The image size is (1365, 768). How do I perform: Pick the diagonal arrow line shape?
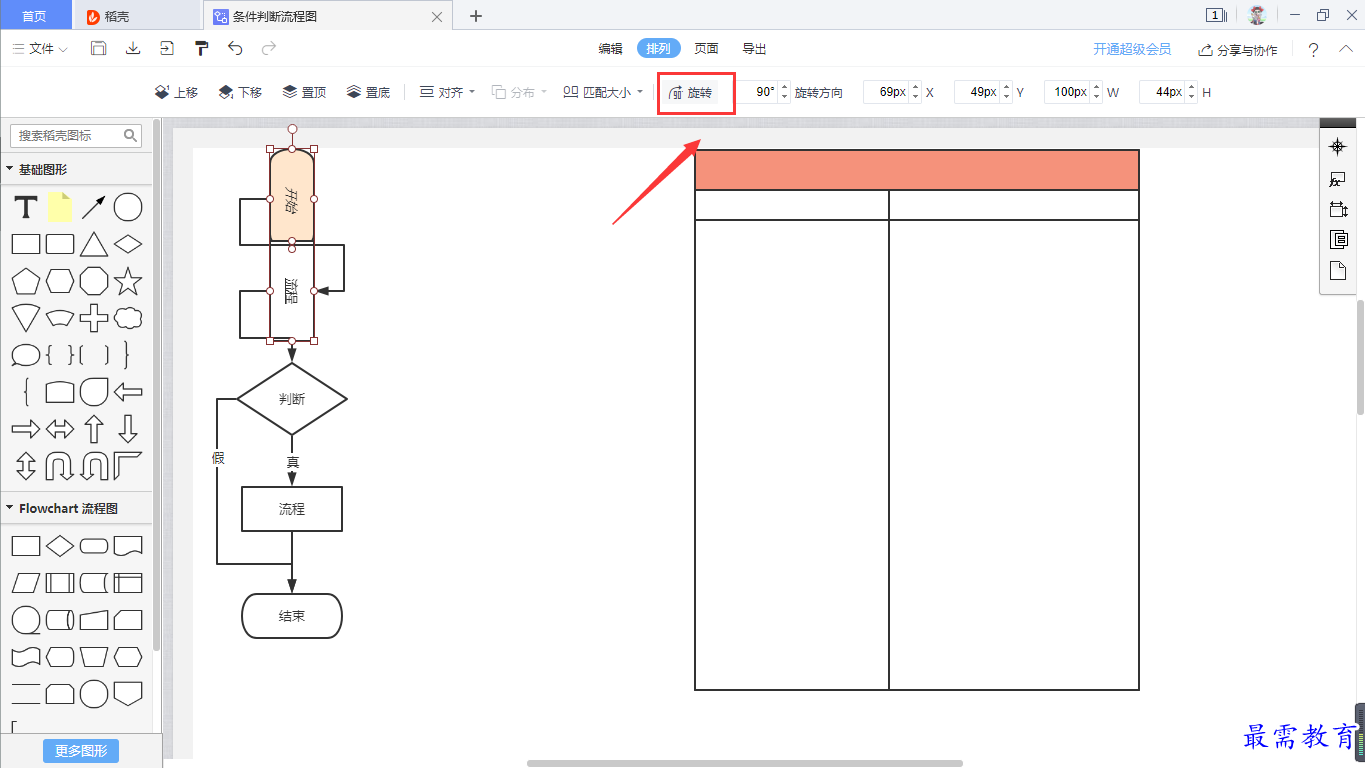tap(94, 208)
